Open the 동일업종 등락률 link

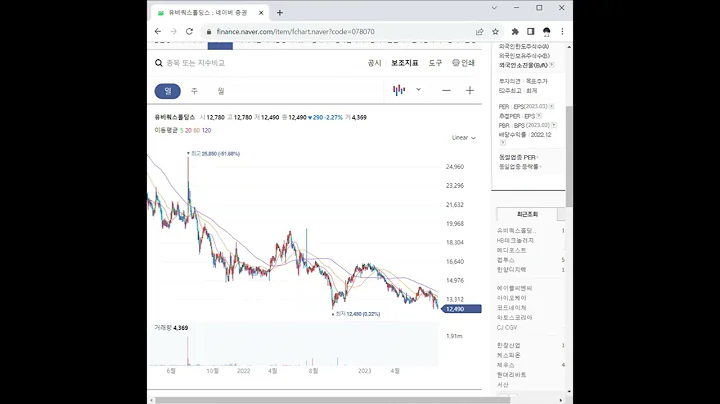(x=520, y=167)
